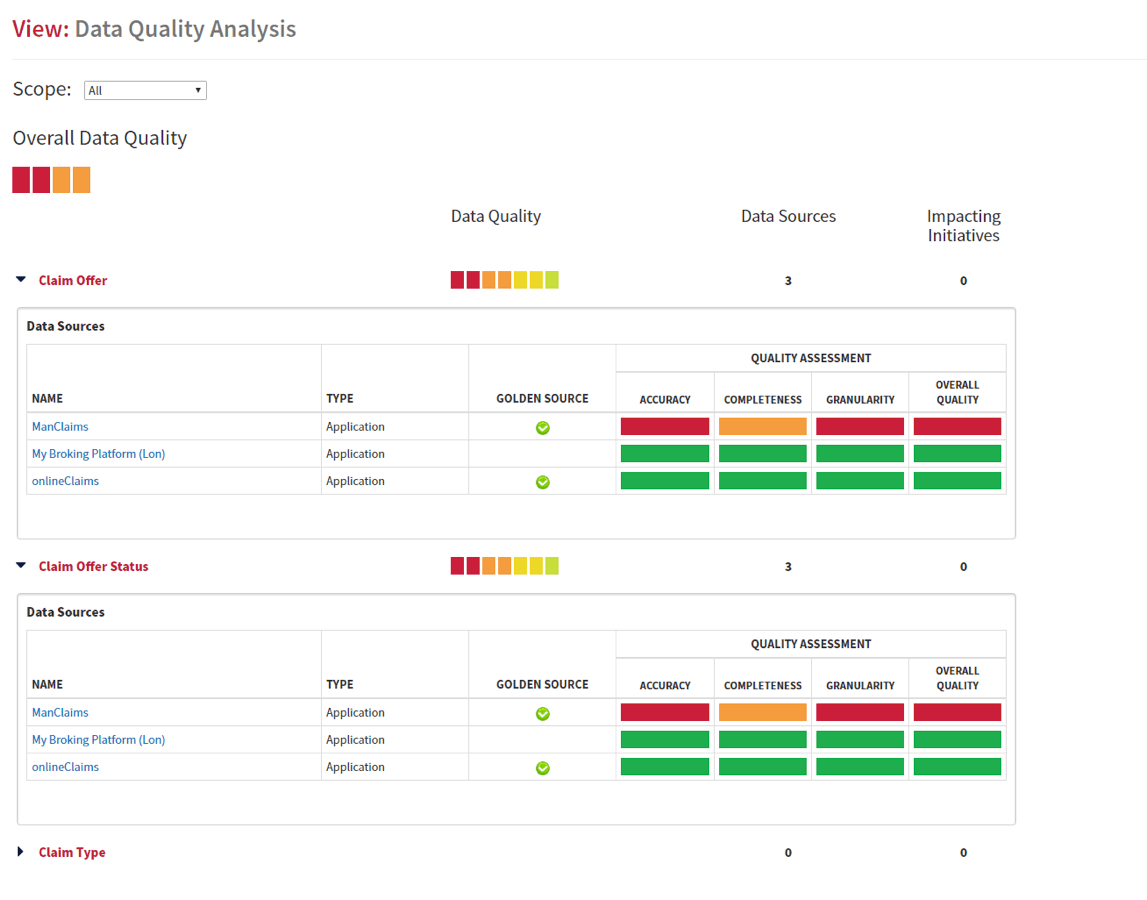Open ManClaims in the Claim Offer table

tap(60, 427)
